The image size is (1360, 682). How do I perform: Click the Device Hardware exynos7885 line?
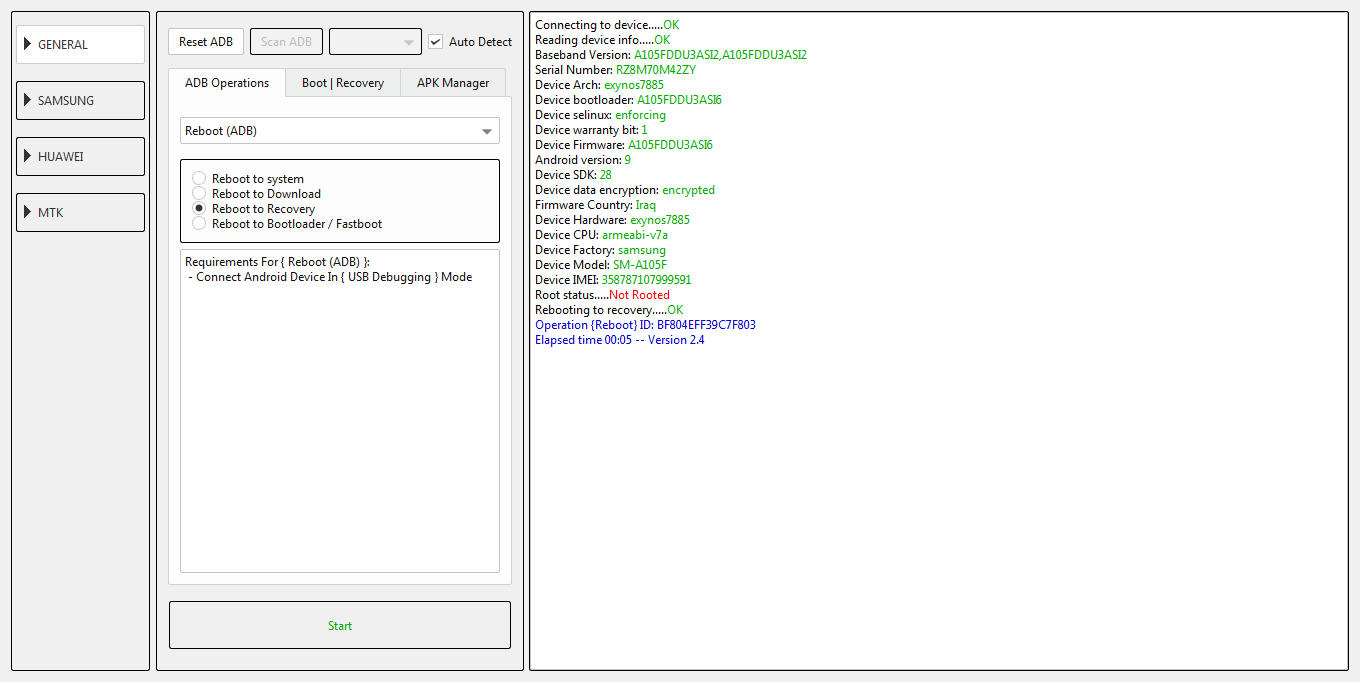[x=612, y=220]
